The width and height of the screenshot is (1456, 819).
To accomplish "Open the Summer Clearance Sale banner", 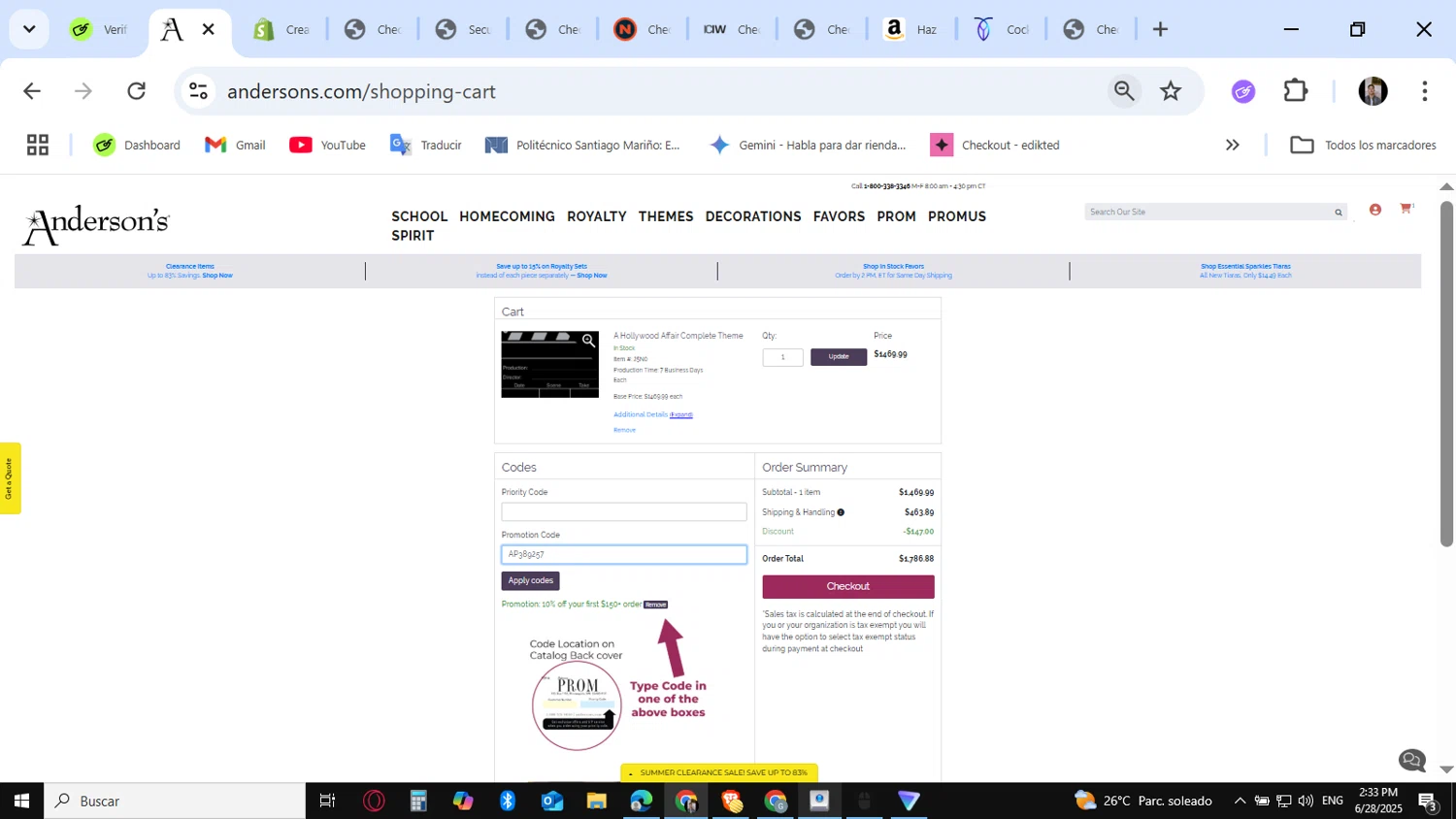I will coord(719,772).
